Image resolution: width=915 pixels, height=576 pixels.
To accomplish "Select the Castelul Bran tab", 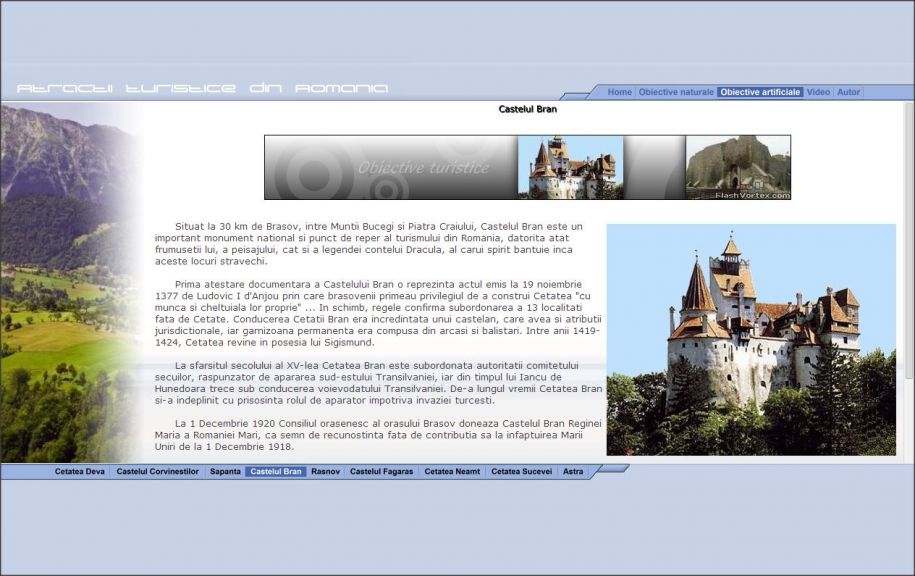I will pos(275,471).
